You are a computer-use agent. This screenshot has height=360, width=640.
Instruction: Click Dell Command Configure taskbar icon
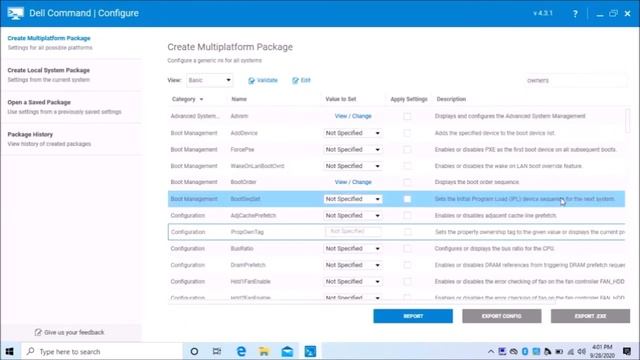tap(310, 351)
